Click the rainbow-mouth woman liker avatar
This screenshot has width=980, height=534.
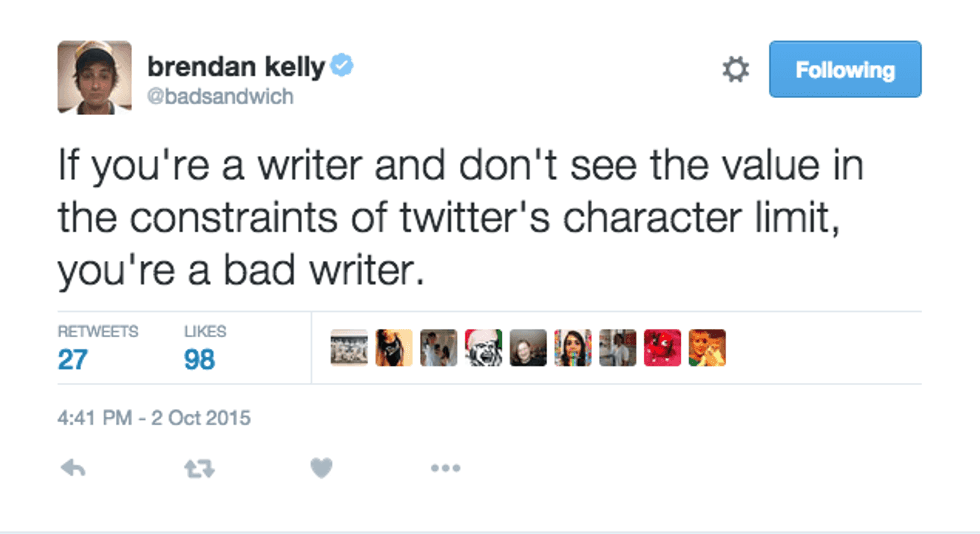click(573, 348)
